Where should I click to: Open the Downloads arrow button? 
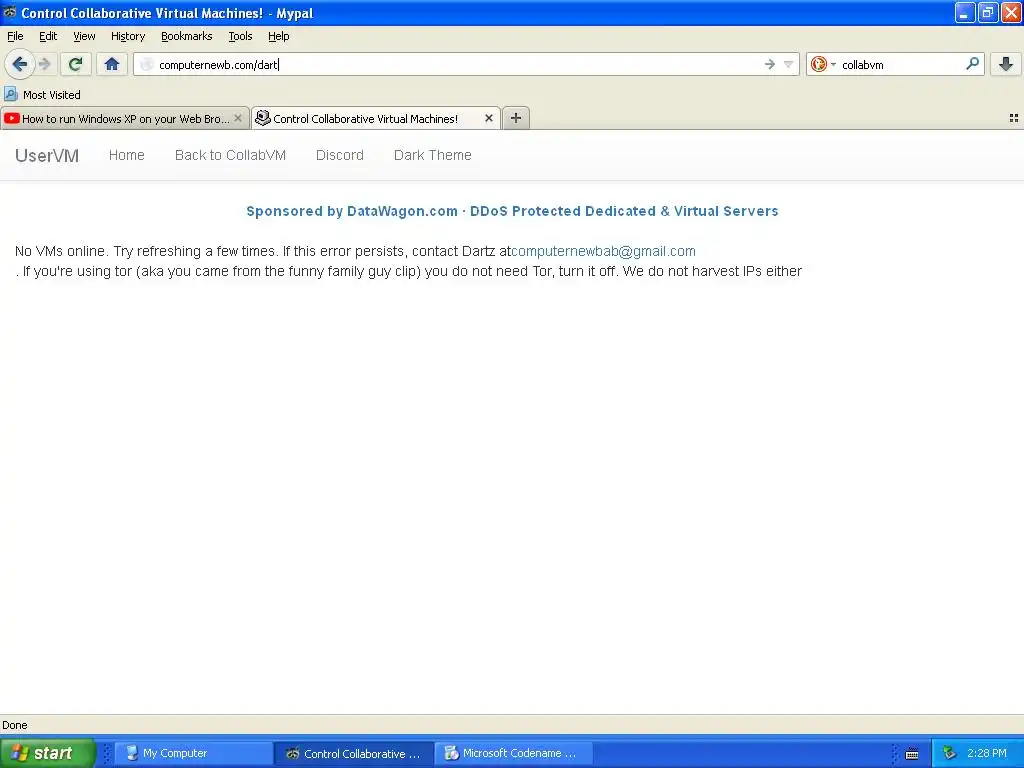(1006, 64)
